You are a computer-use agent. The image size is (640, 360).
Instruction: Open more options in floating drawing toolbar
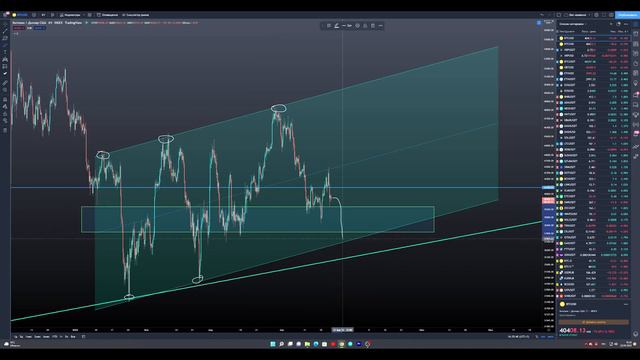(x=380, y=26)
